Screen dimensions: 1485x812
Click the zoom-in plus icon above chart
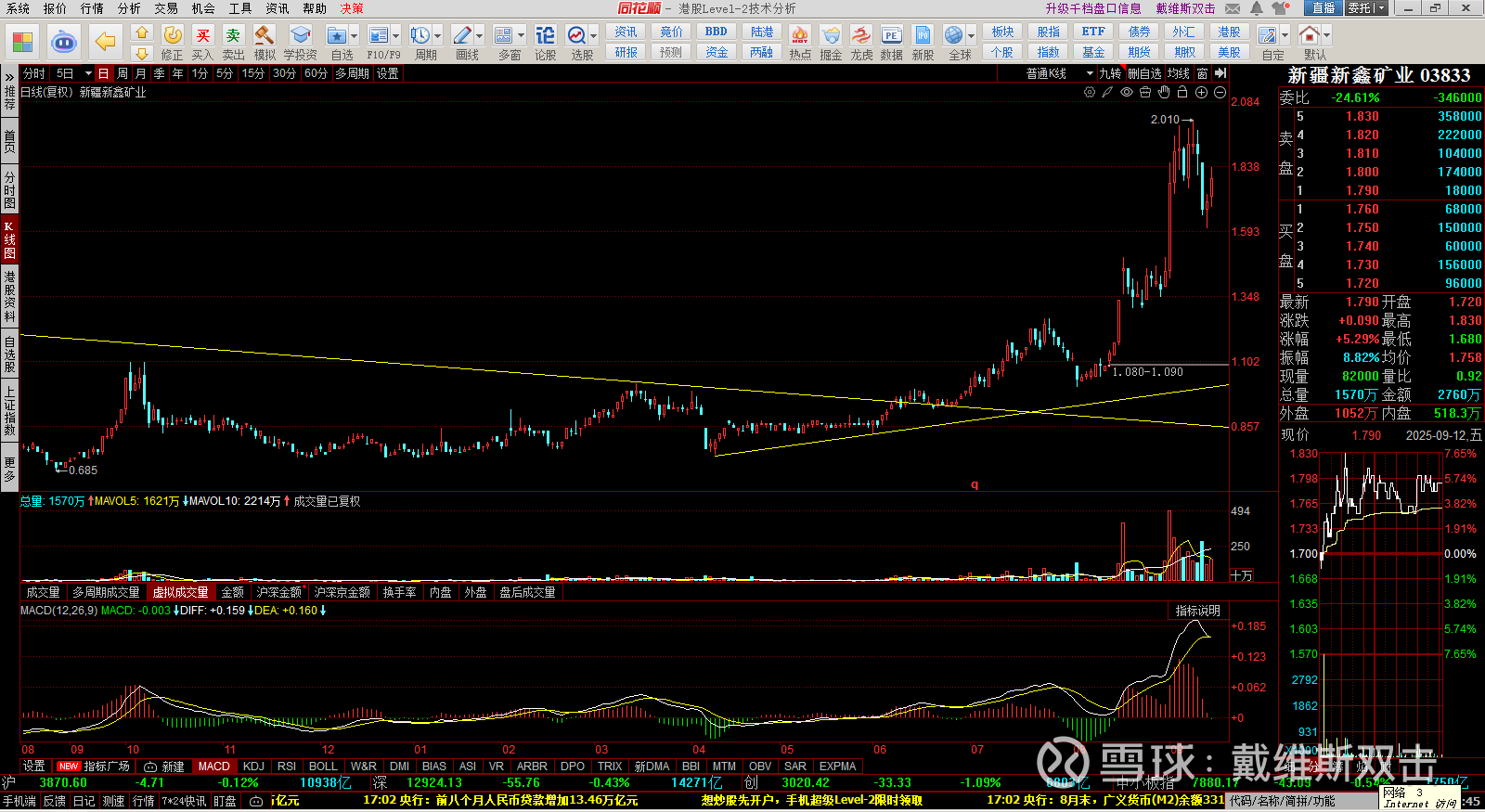1201,92
